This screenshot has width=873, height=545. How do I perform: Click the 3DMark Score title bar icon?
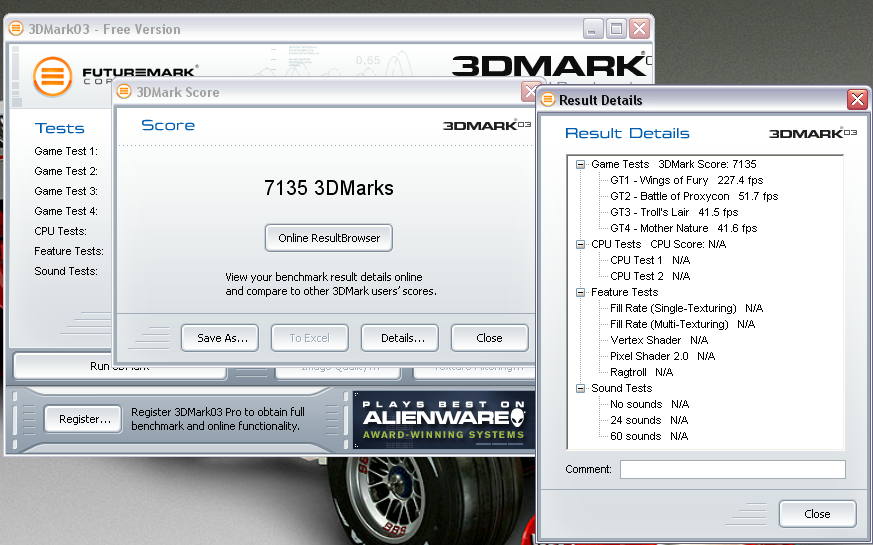tap(124, 91)
